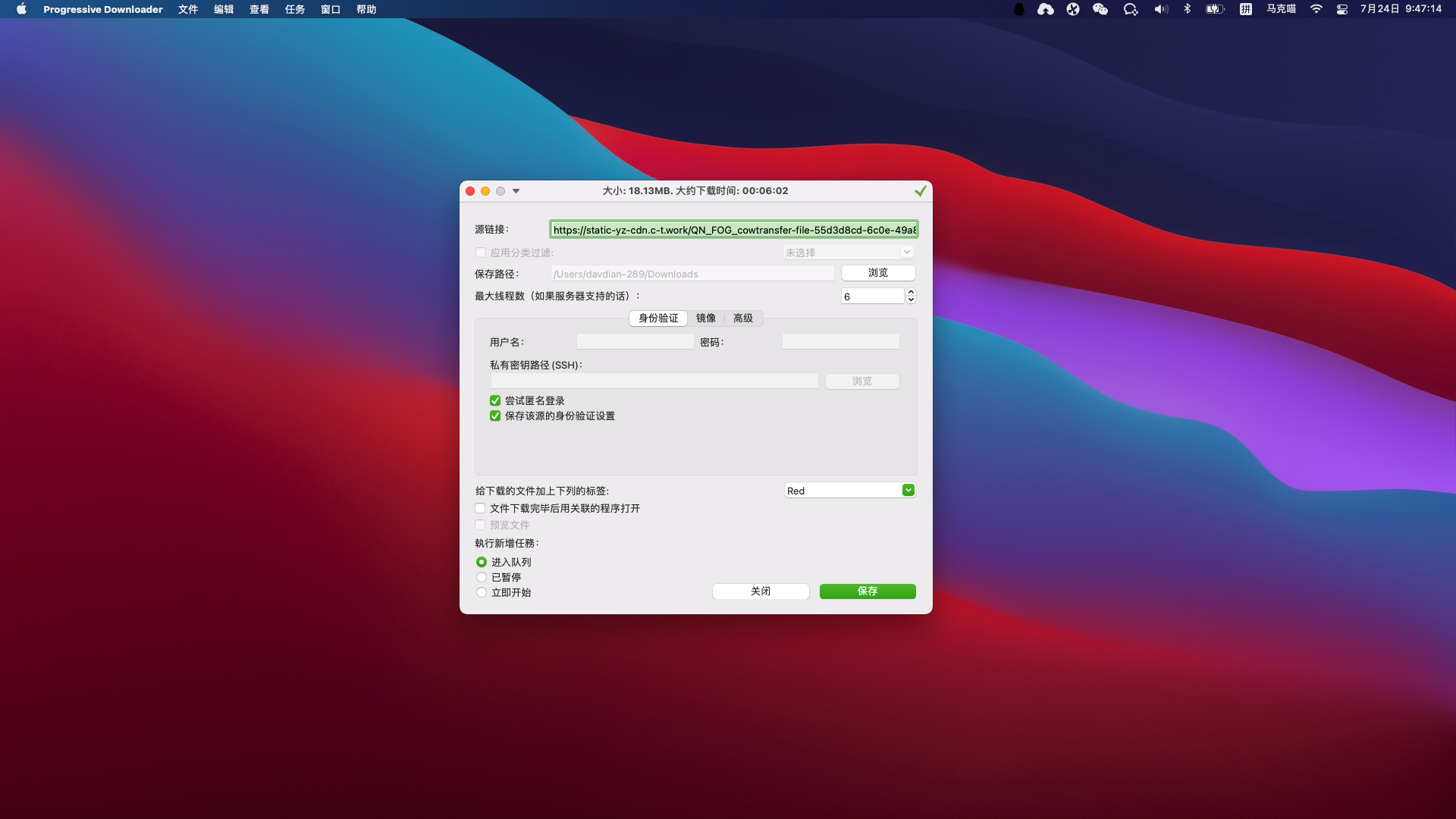Open the Apple menu icon
This screenshot has height=819, width=1456.
click(x=21, y=9)
